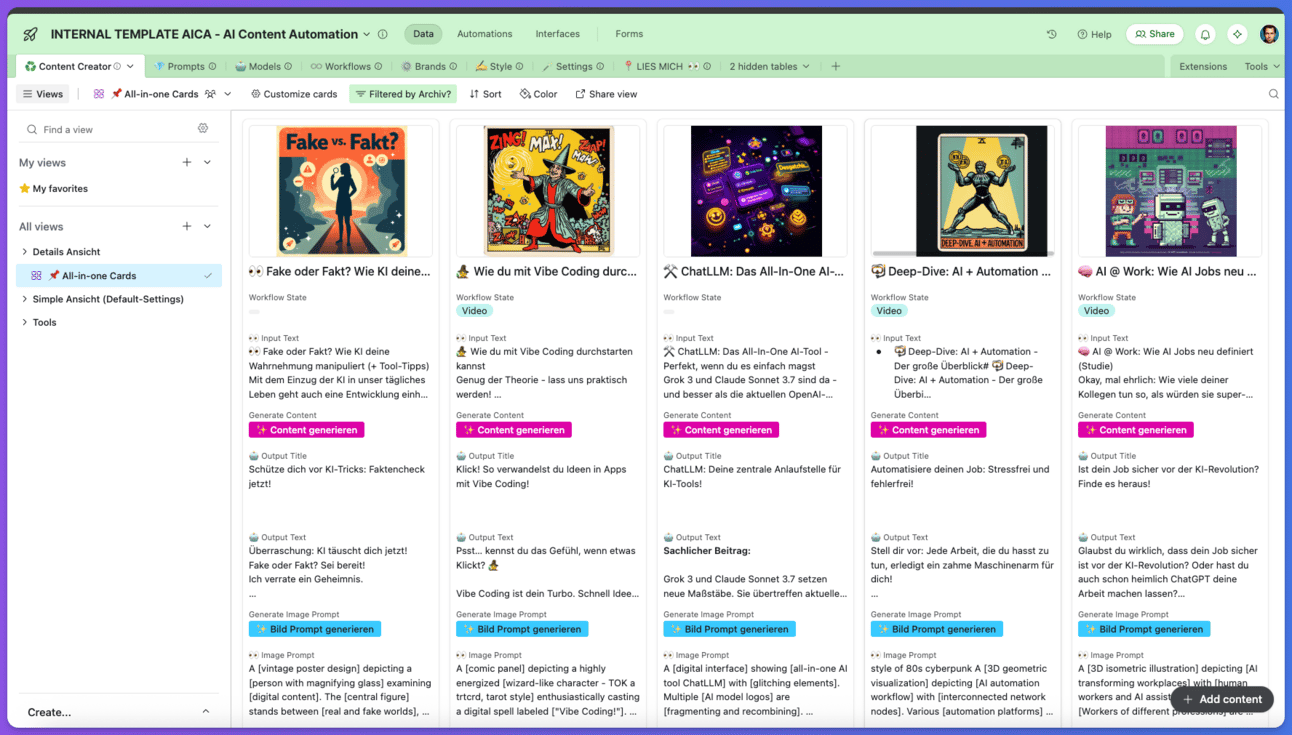Viewport: 1292px width, 735px height.
Task: Toggle the Views sidebar
Action: pos(43,94)
